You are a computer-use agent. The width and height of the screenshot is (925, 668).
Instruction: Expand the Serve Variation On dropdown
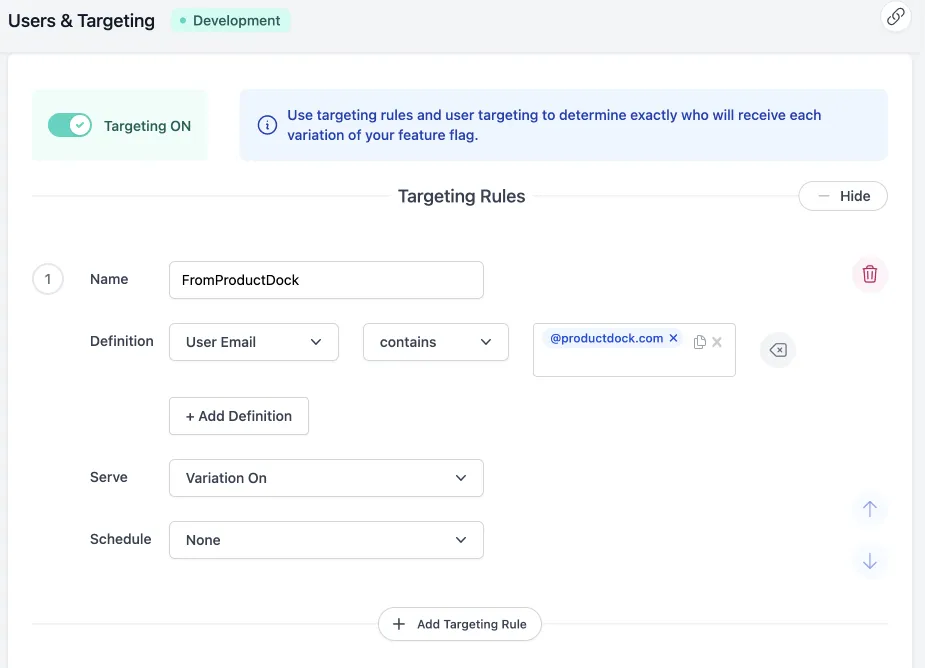pos(326,478)
